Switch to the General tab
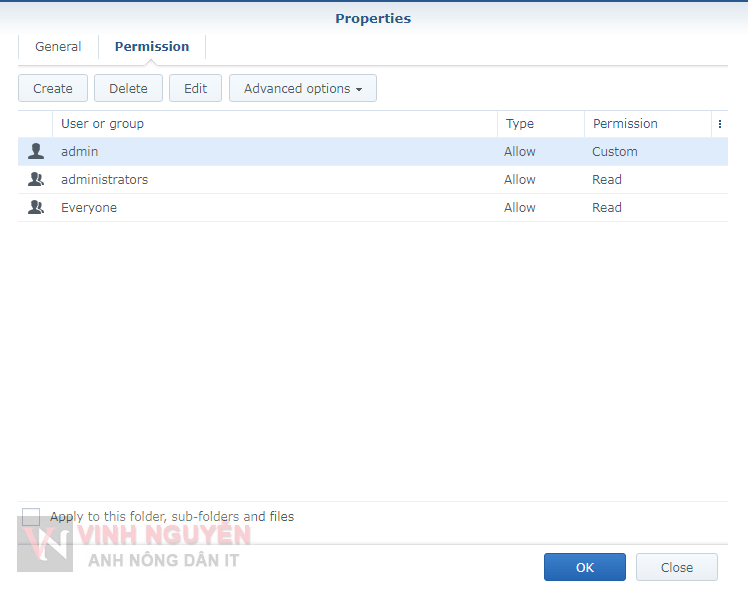 click(58, 47)
